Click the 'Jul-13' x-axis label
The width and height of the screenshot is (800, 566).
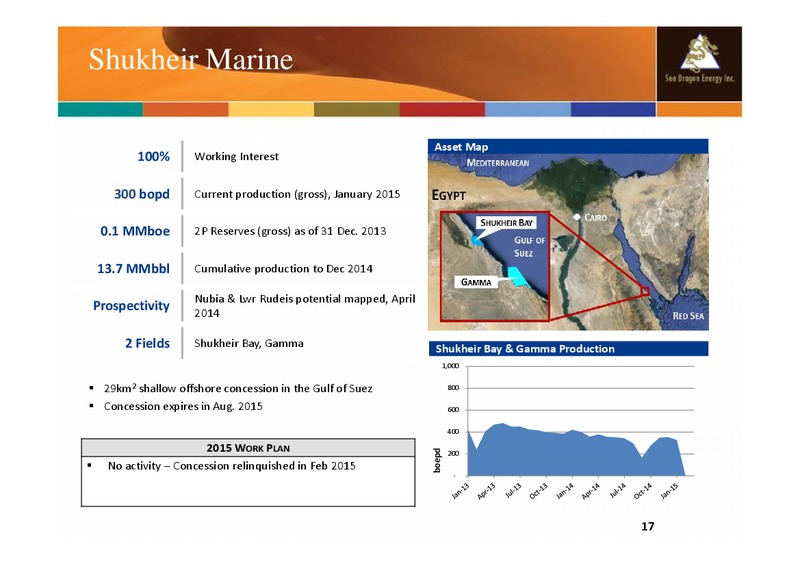513,490
